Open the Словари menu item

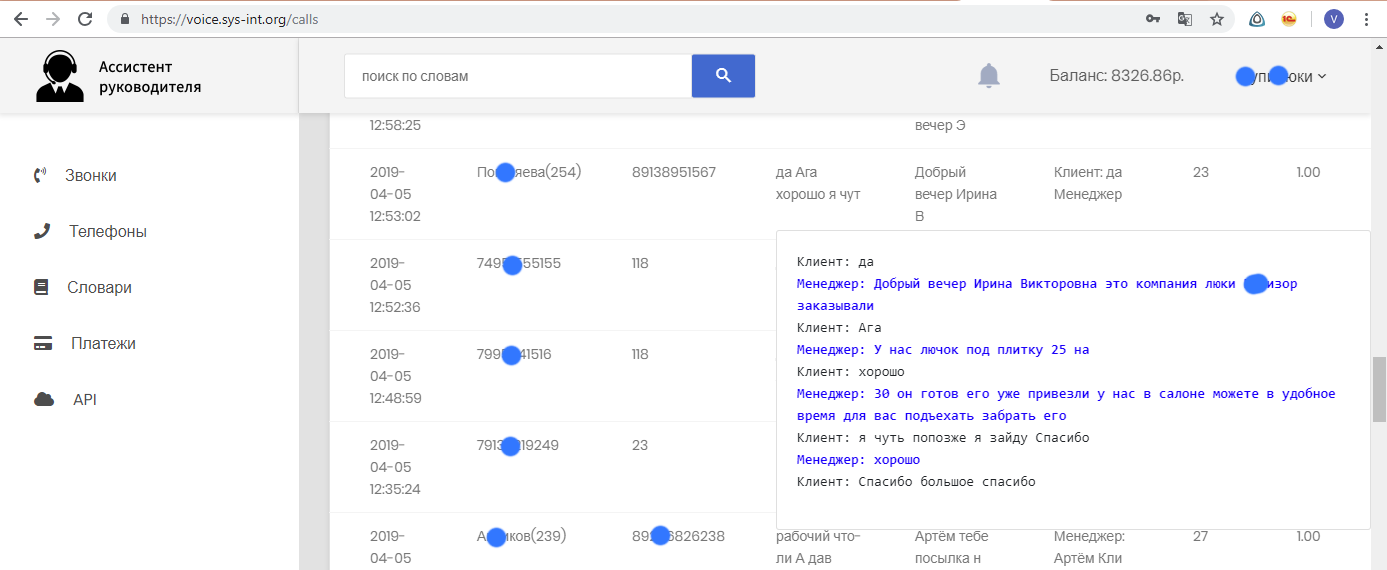tap(99, 287)
